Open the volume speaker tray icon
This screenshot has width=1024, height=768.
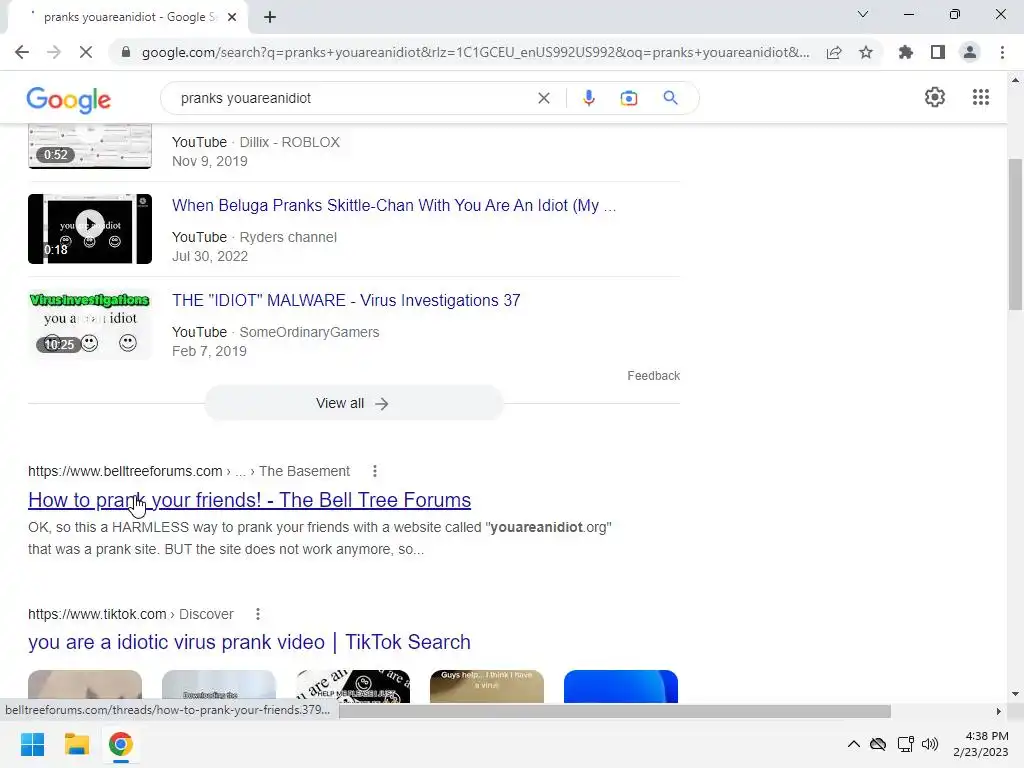[930, 744]
